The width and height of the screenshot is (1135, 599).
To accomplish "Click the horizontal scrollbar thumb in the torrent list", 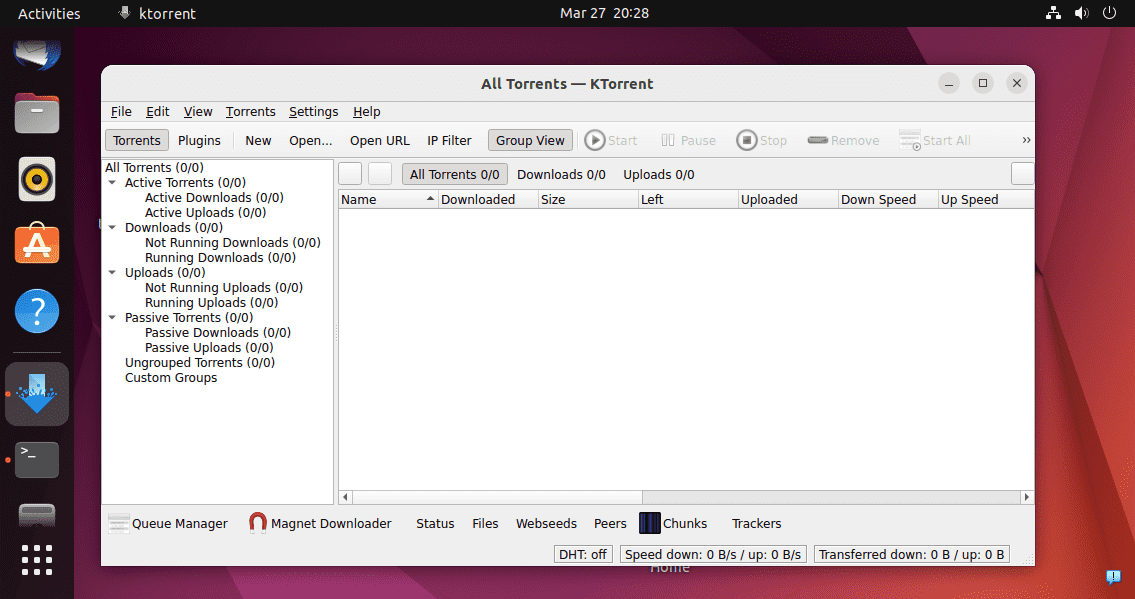I will click(497, 497).
